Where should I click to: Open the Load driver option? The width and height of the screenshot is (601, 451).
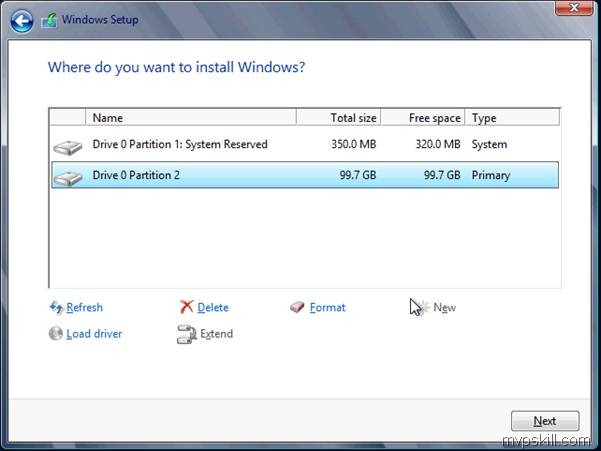pos(94,334)
